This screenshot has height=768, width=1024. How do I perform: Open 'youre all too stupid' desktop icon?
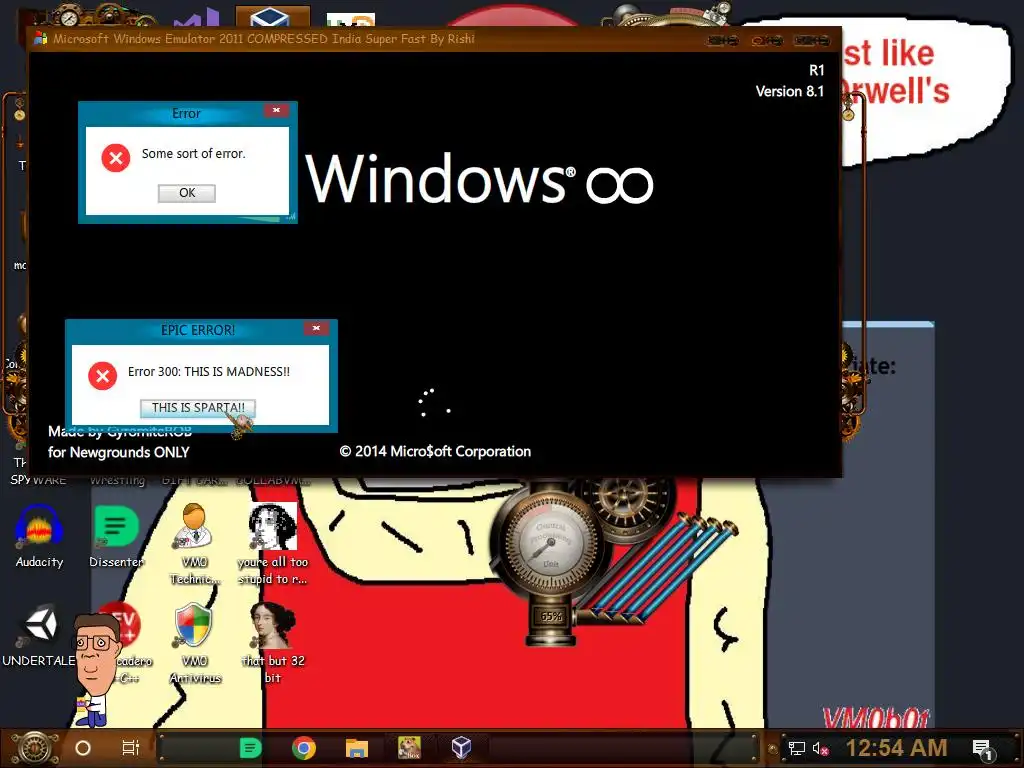click(272, 543)
